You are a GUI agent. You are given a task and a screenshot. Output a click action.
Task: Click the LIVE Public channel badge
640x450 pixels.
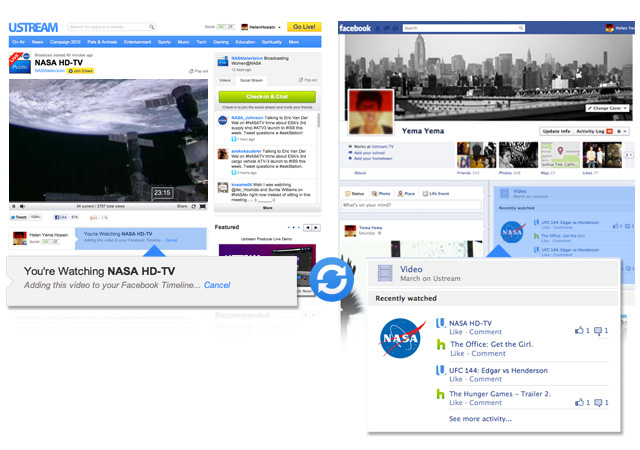[20, 63]
